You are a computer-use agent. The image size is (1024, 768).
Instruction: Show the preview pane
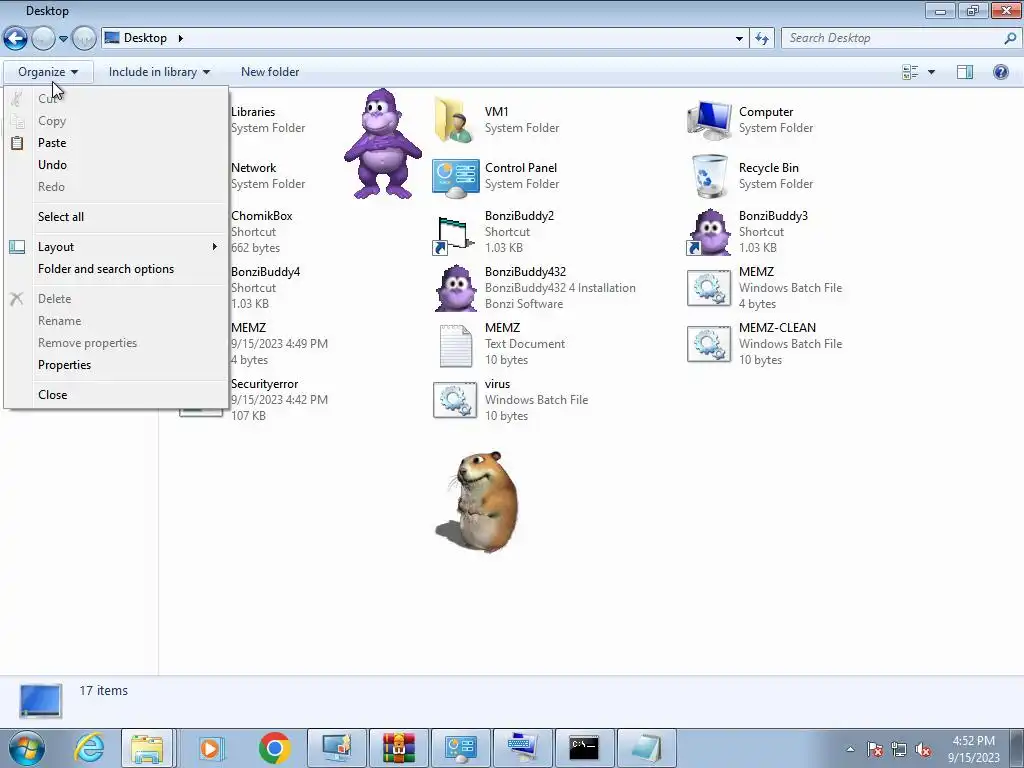pos(965,72)
